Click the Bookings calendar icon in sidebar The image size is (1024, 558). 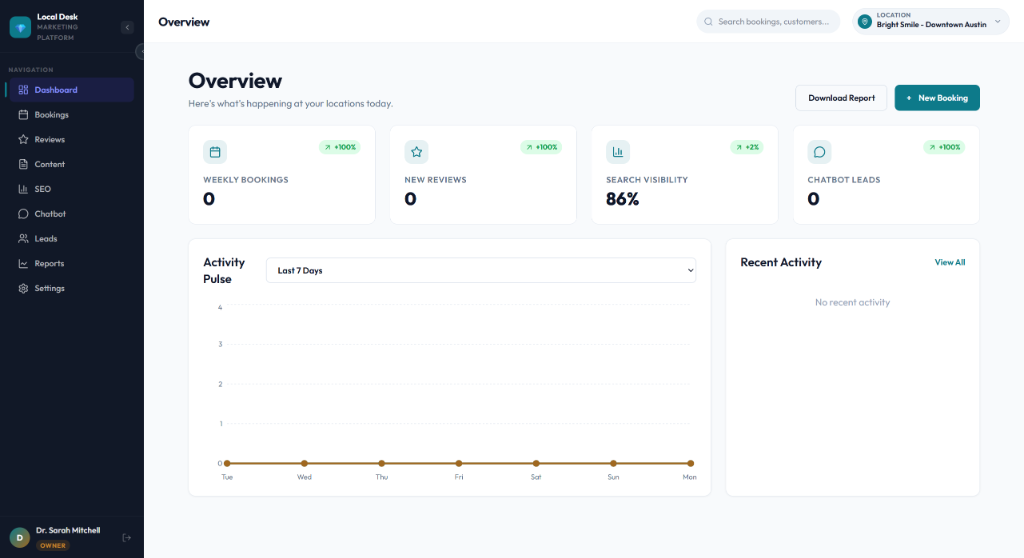(x=24, y=115)
